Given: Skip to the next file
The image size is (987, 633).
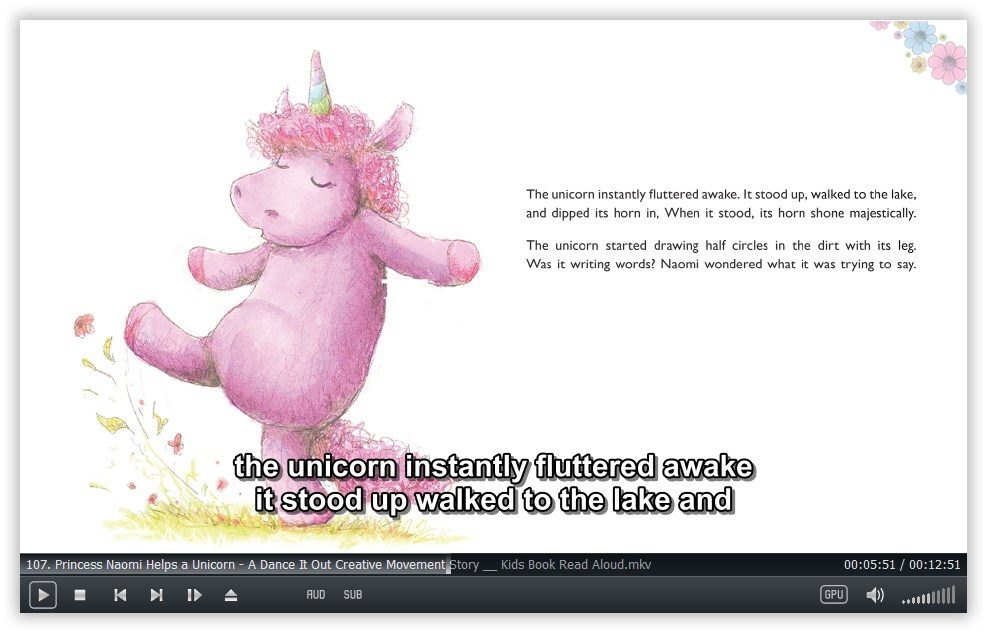Looking at the screenshot, I should click(157, 595).
